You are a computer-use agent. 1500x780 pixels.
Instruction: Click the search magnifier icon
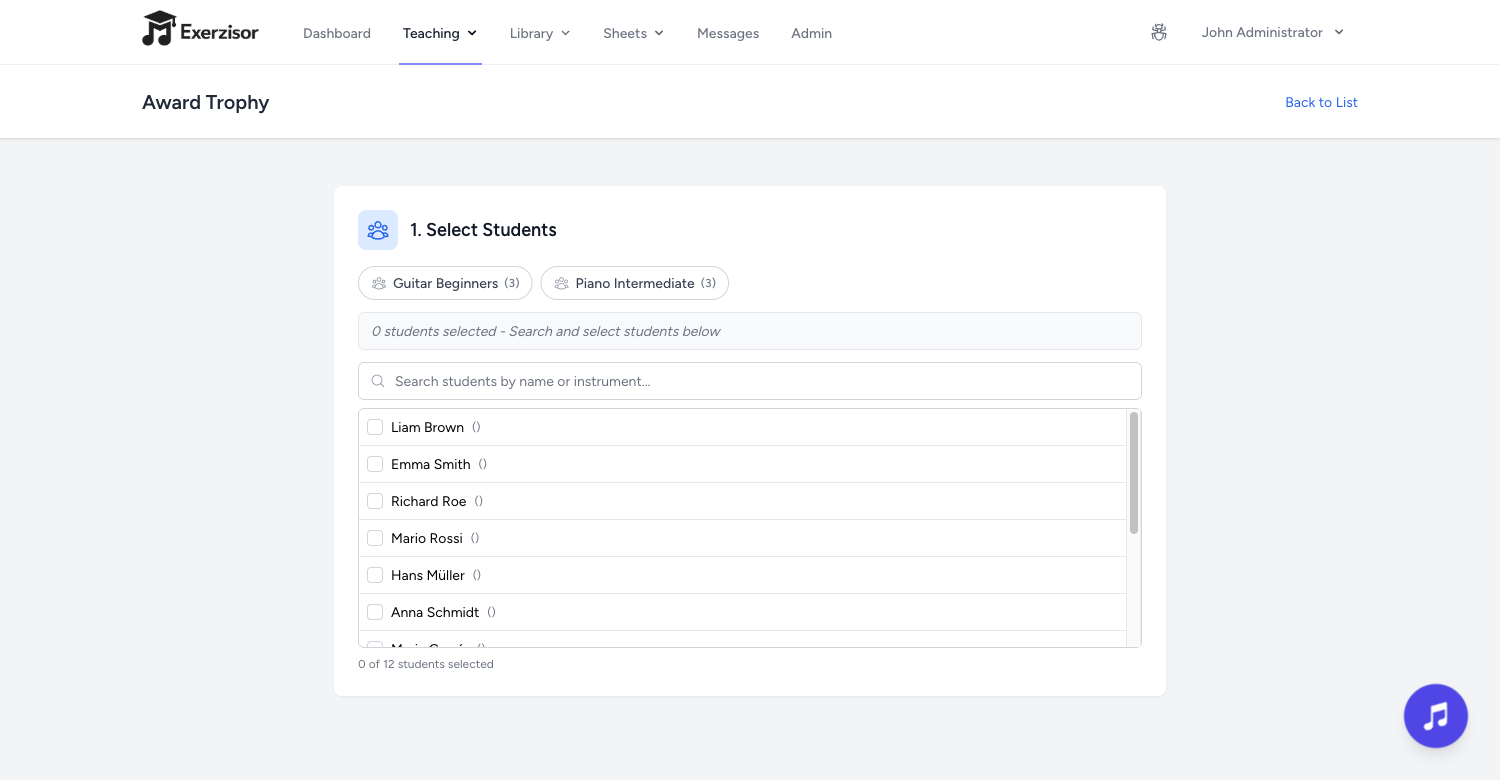point(378,381)
